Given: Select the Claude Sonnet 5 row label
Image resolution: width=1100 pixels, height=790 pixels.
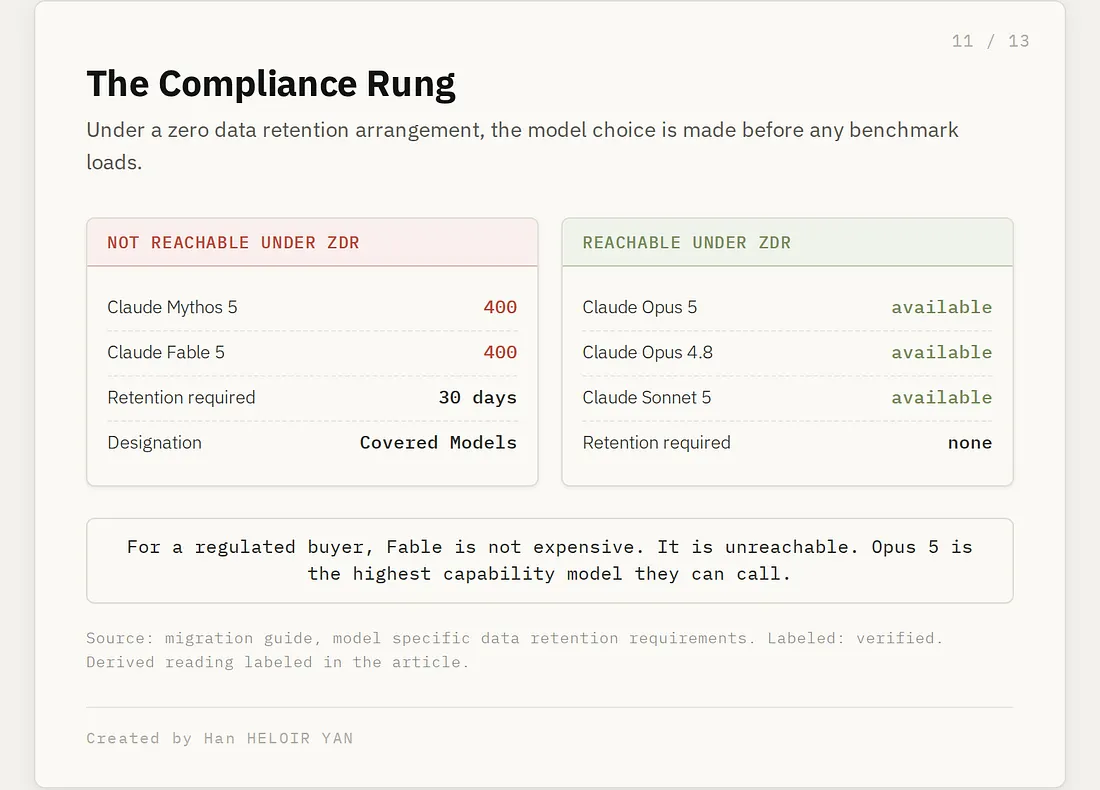Looking at the screenshot, I should (x=647, y=398).
